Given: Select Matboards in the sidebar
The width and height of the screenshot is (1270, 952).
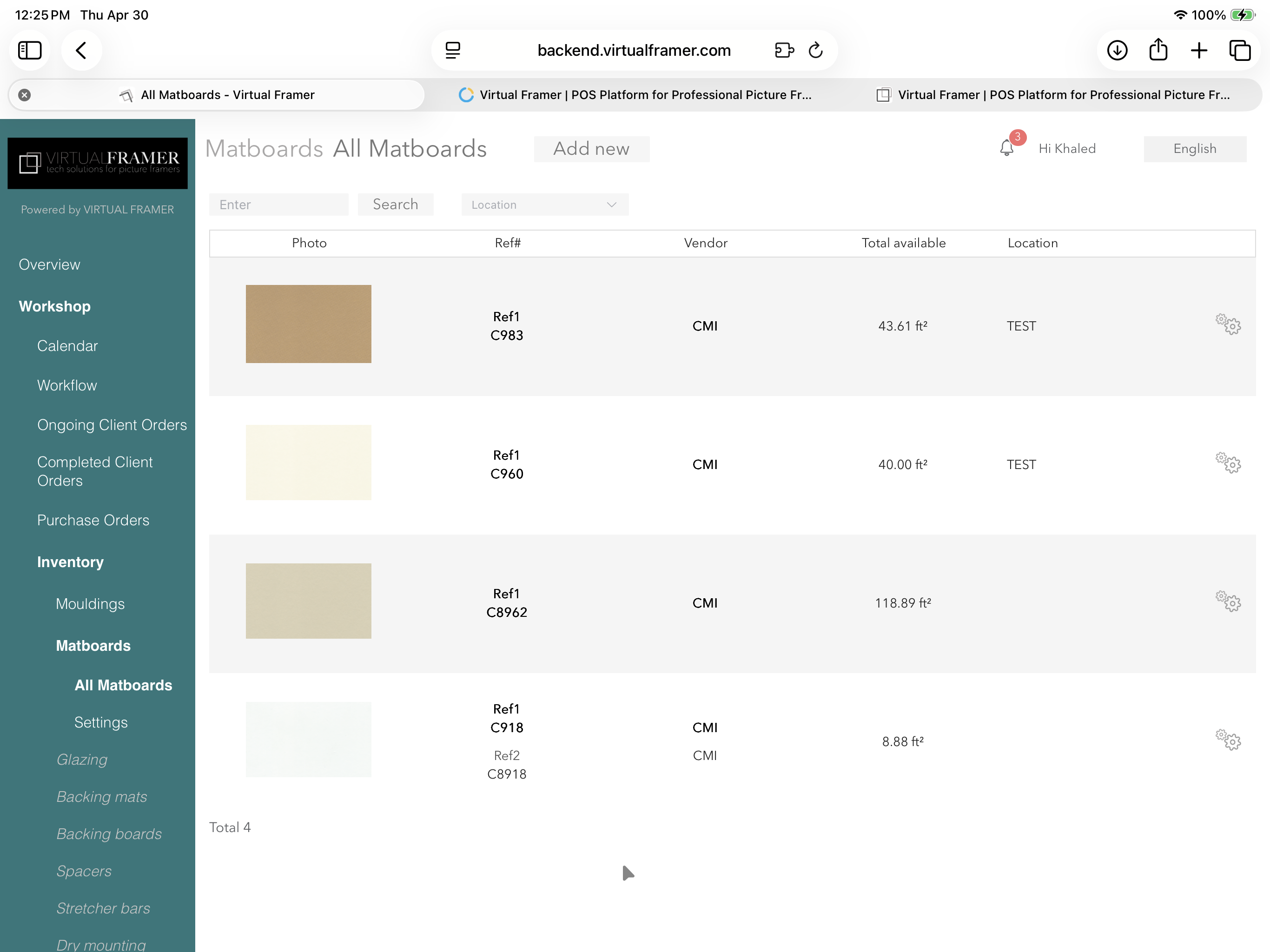Looking at the screenshot, I should 93,646.
